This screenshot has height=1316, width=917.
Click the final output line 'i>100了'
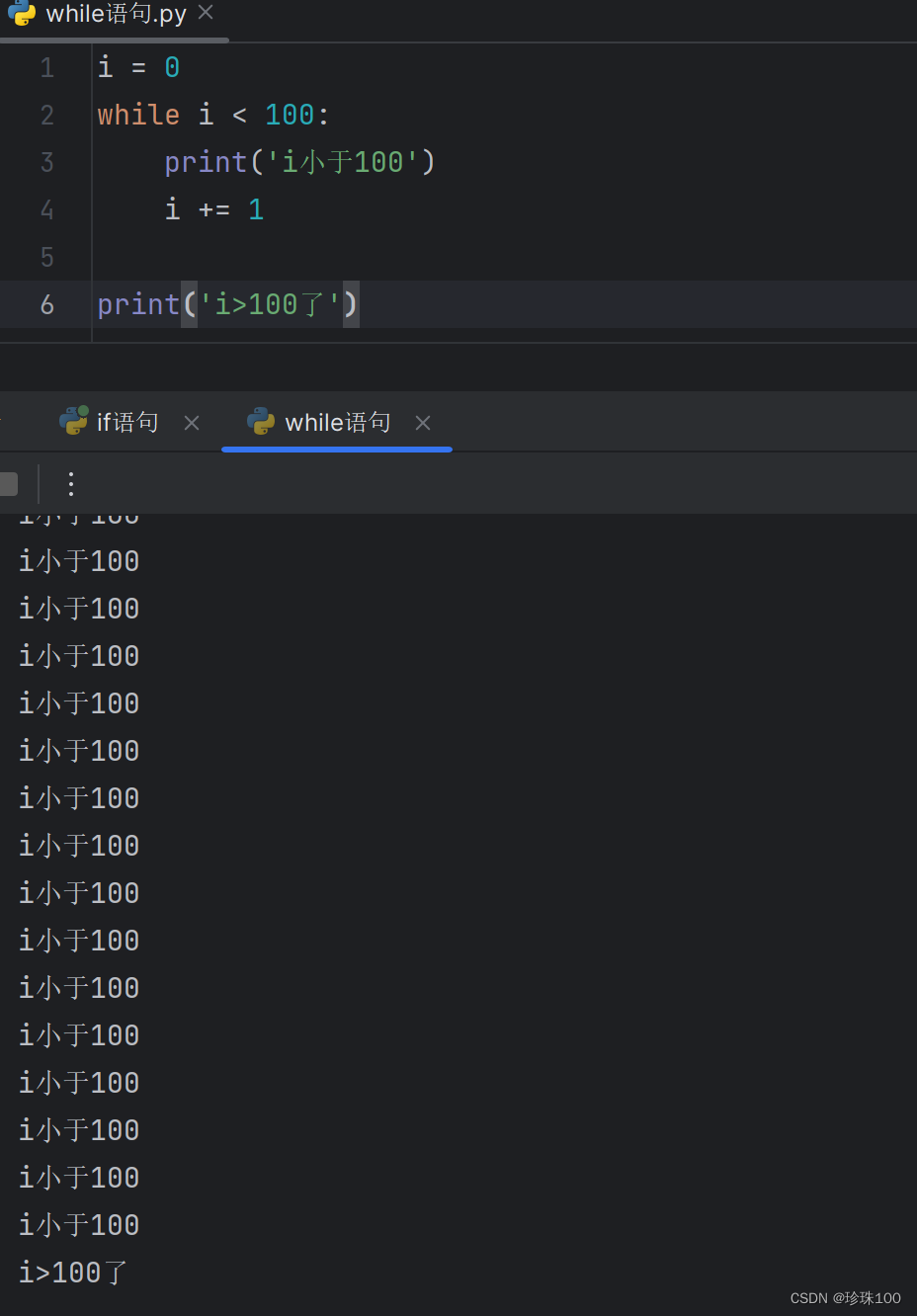[73, 1273]
